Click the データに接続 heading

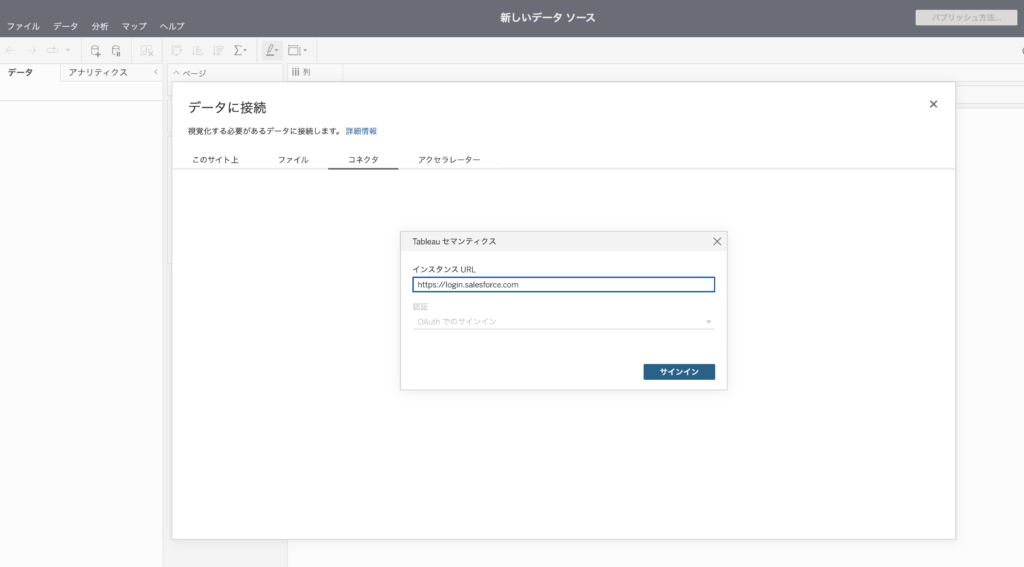point(227,107)
